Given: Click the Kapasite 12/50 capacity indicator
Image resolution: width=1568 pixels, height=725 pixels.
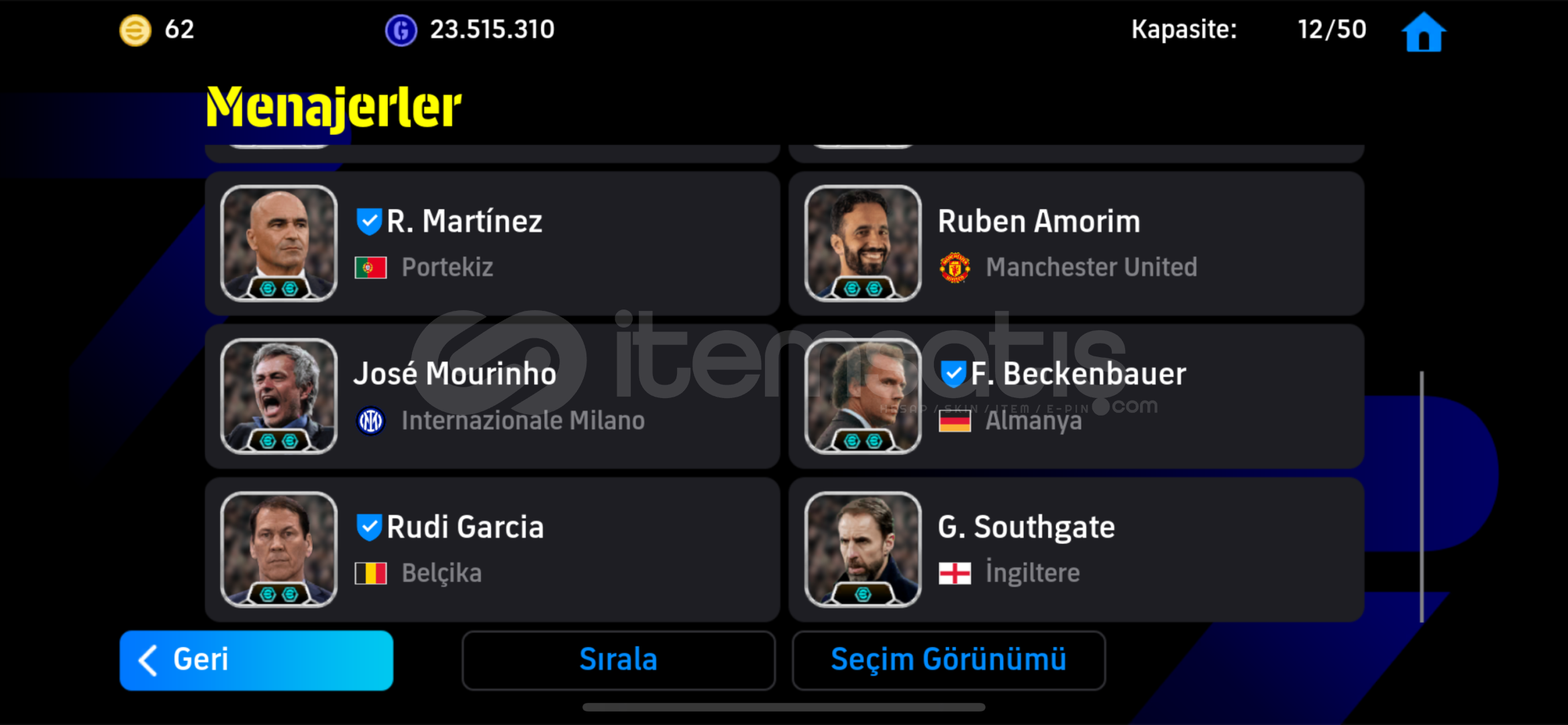Looking at the screenshot, I should pyautogui.click(x=1248, y=30).
